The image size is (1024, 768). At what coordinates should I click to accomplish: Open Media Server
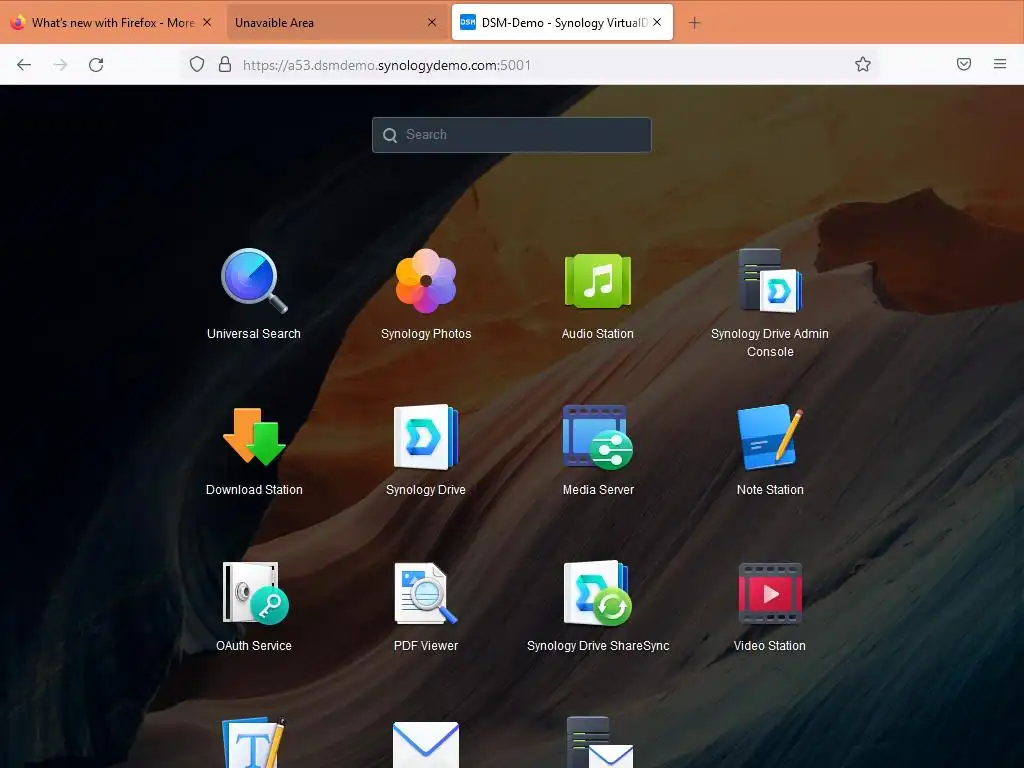tap(598, 437)
